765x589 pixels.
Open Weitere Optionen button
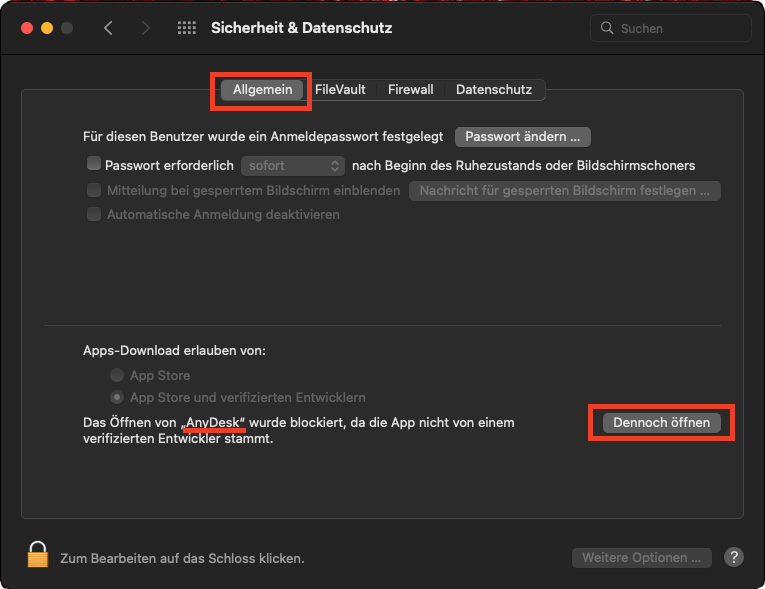641,558
